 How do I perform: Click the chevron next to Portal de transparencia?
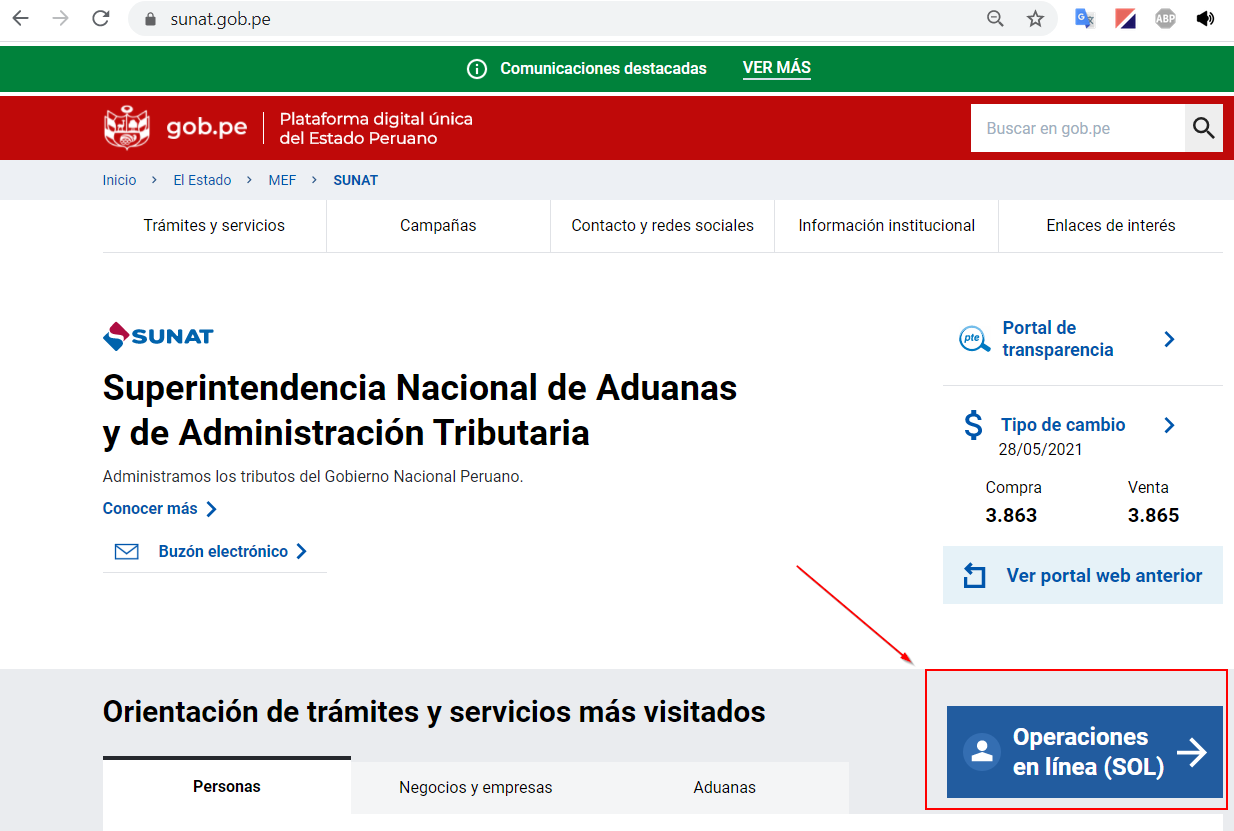click(1170, 339)
